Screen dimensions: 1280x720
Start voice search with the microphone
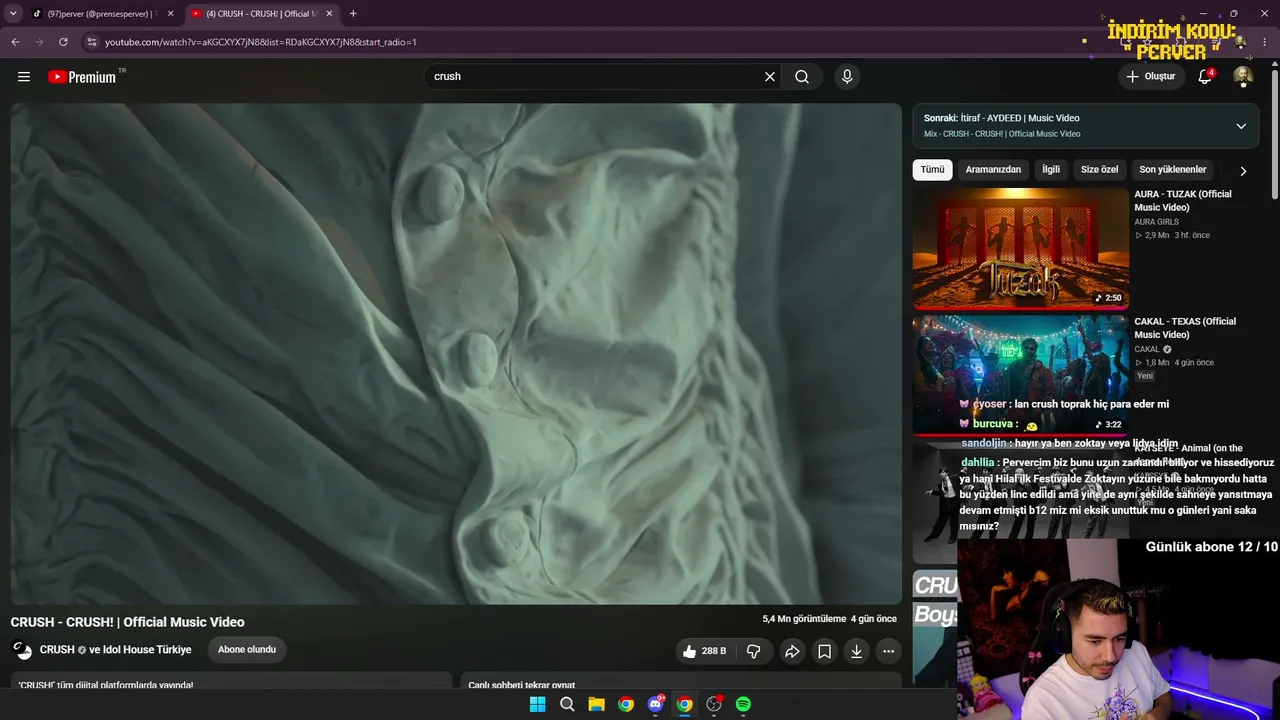pyautogui.click(x=847, y=77)
